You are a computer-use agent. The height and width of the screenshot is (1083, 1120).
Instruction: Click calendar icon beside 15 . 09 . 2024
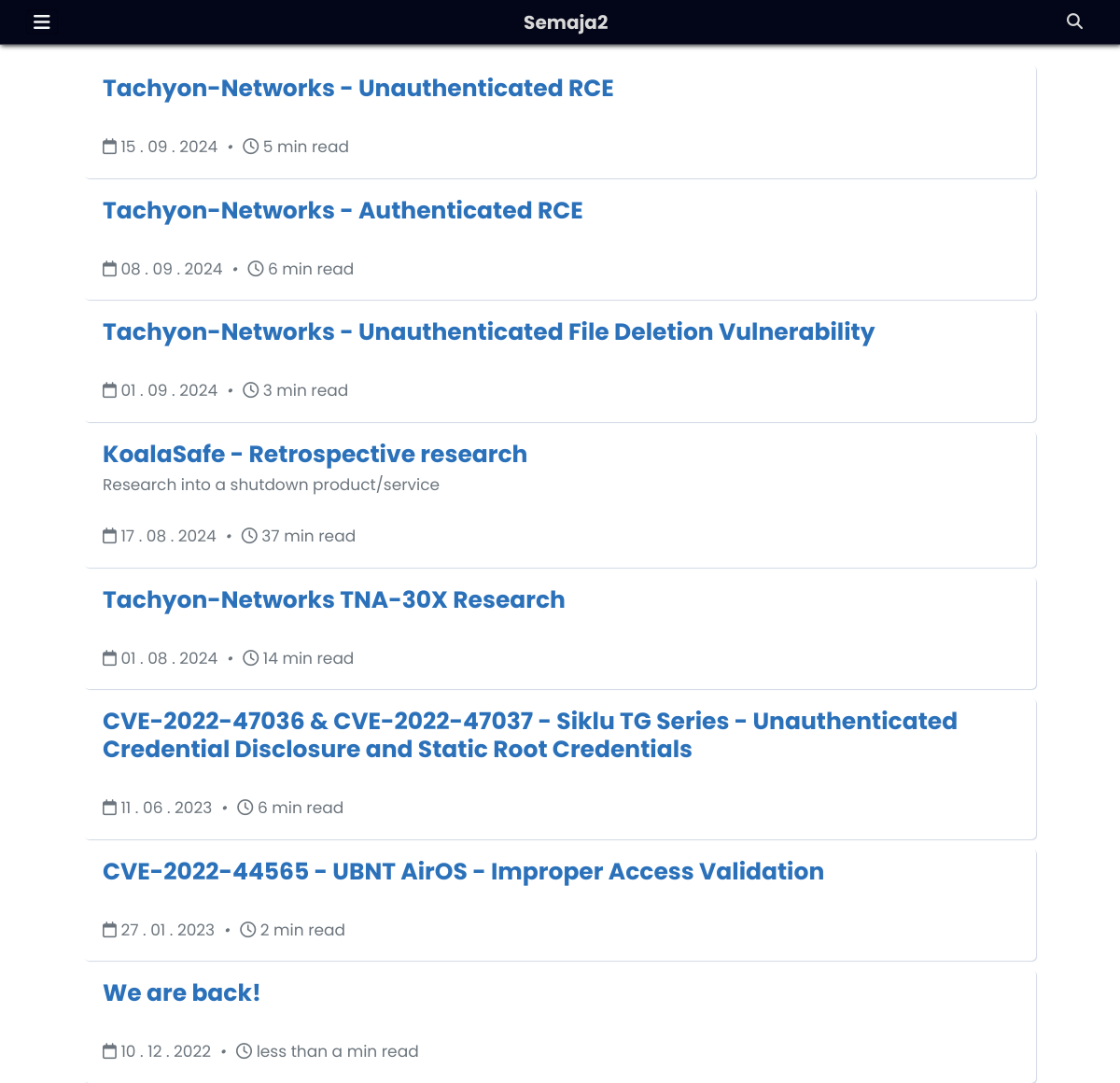pos(110,147)
